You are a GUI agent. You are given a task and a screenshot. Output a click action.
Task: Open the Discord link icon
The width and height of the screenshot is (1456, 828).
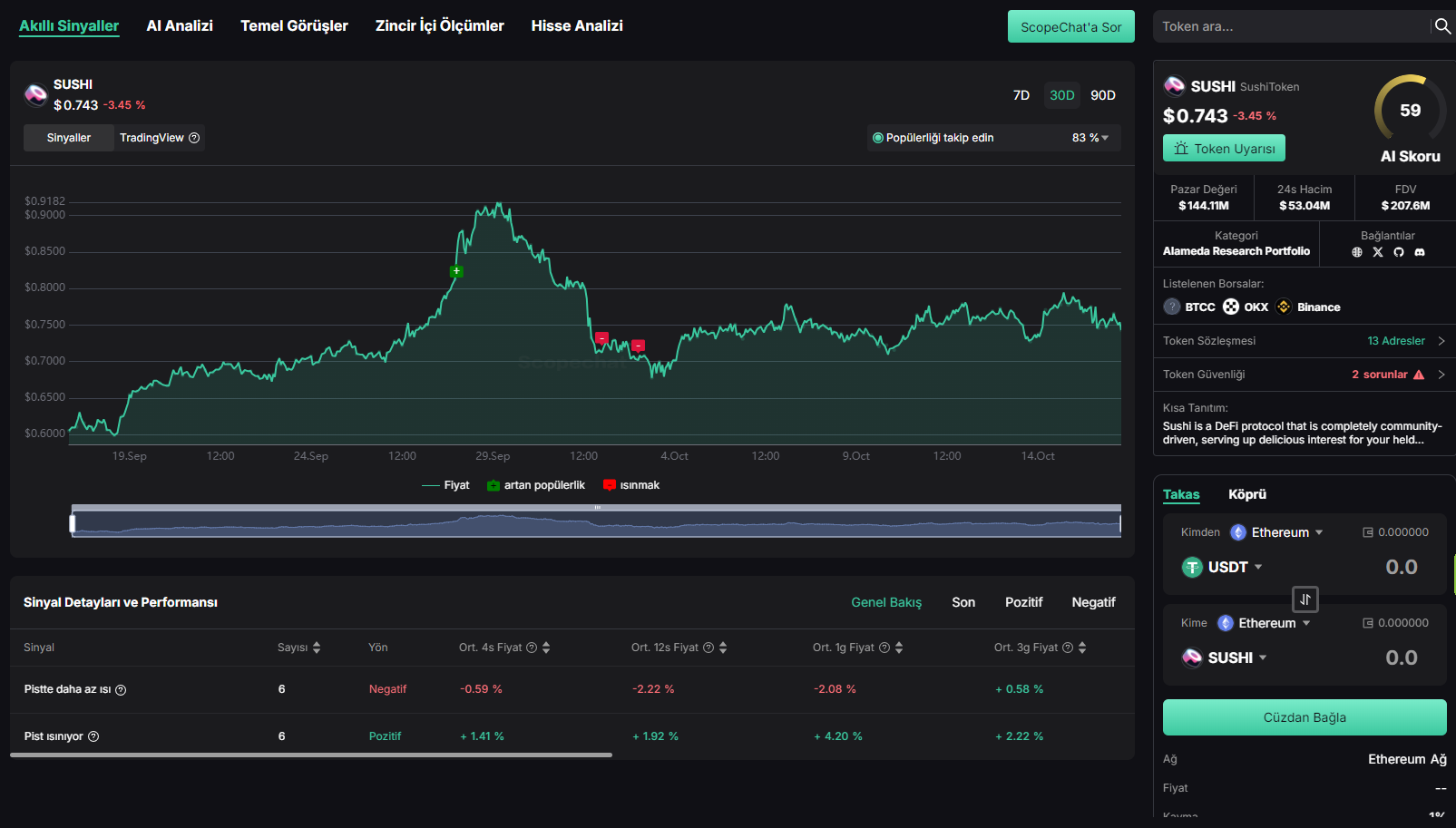pos(1420,252)
